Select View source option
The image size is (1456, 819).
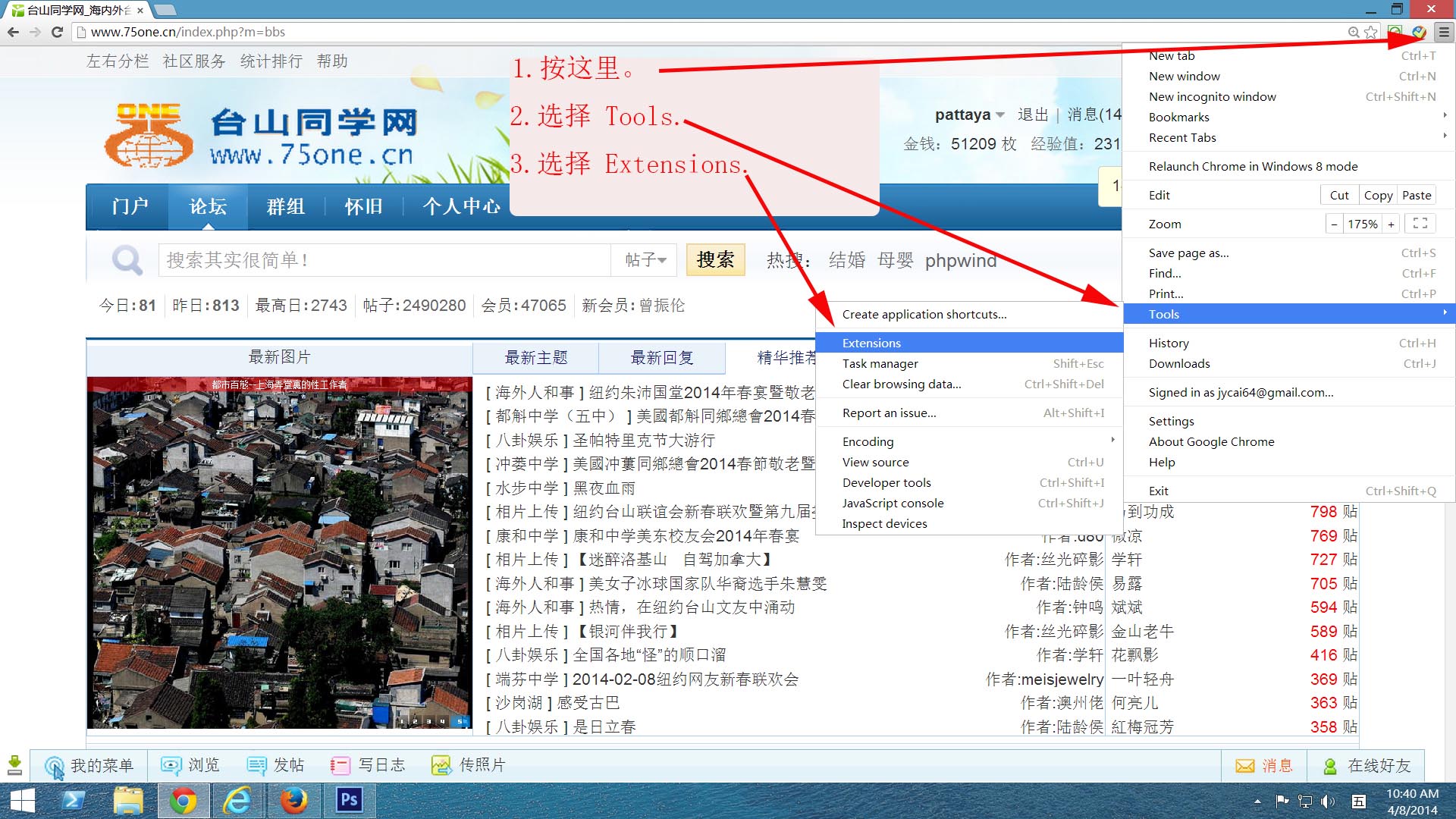click(x=874, y=462)
